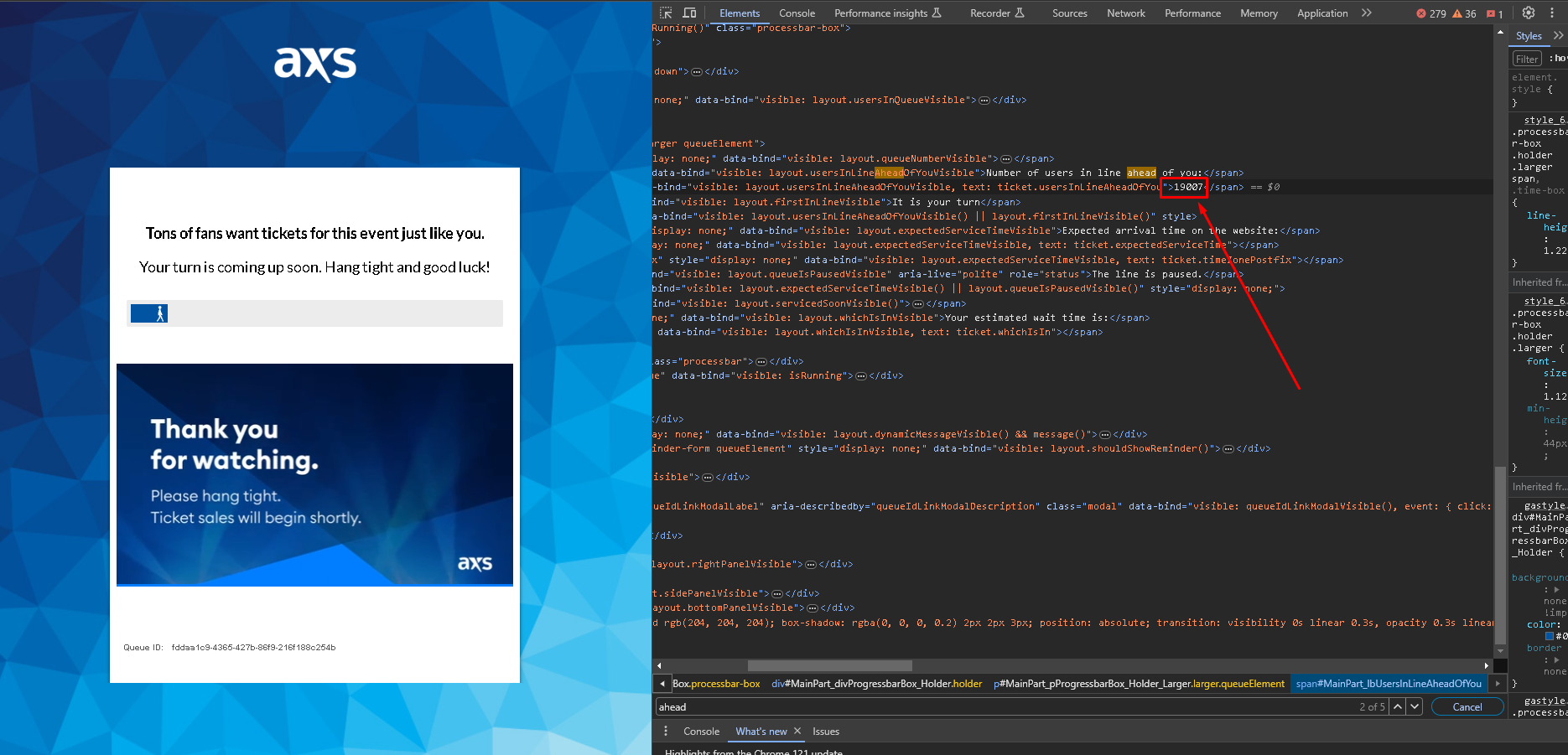Expand the collapsed div after 'down">'
The height and width of the screenshot is (755, 1568).
pos(696,72)
